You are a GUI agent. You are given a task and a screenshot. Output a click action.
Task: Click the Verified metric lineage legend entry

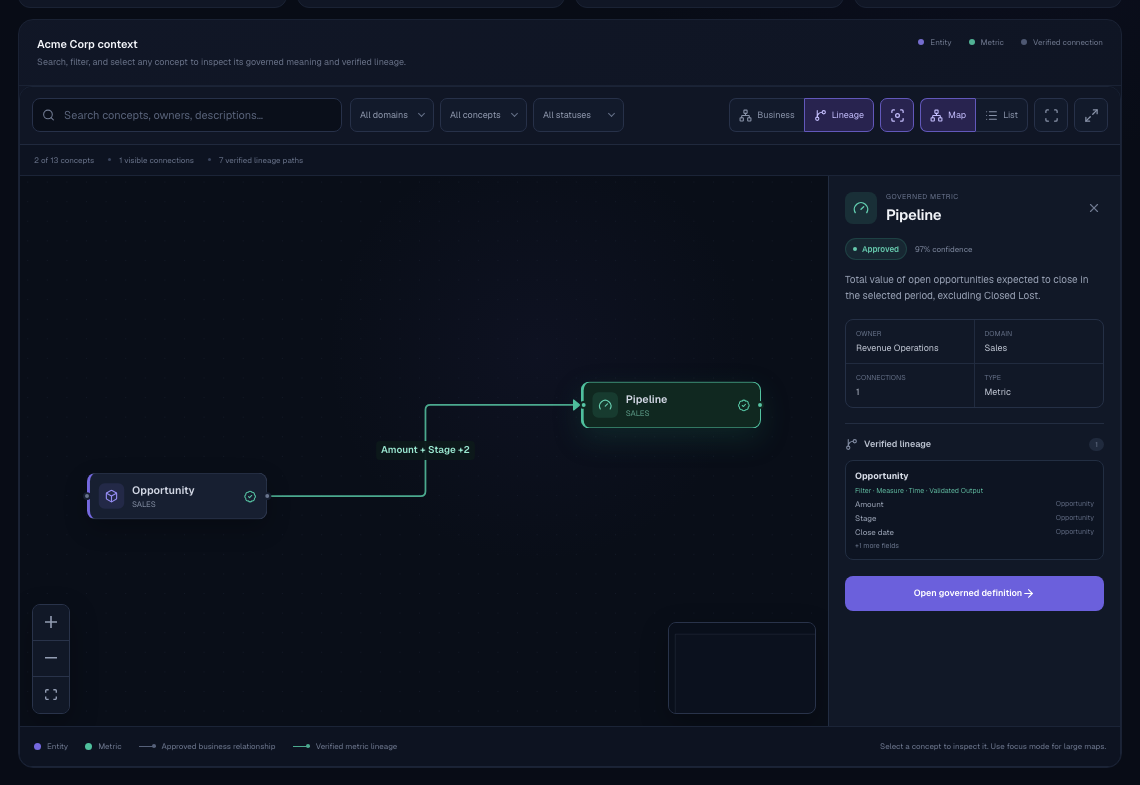pos(345,746)
